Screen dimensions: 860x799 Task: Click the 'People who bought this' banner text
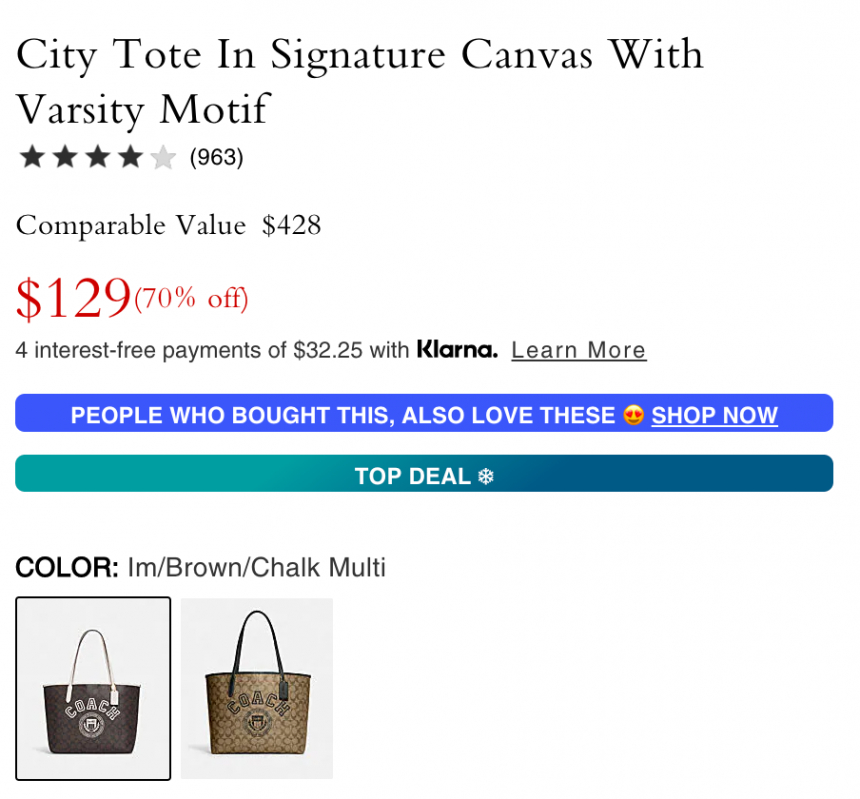point(342,415)
